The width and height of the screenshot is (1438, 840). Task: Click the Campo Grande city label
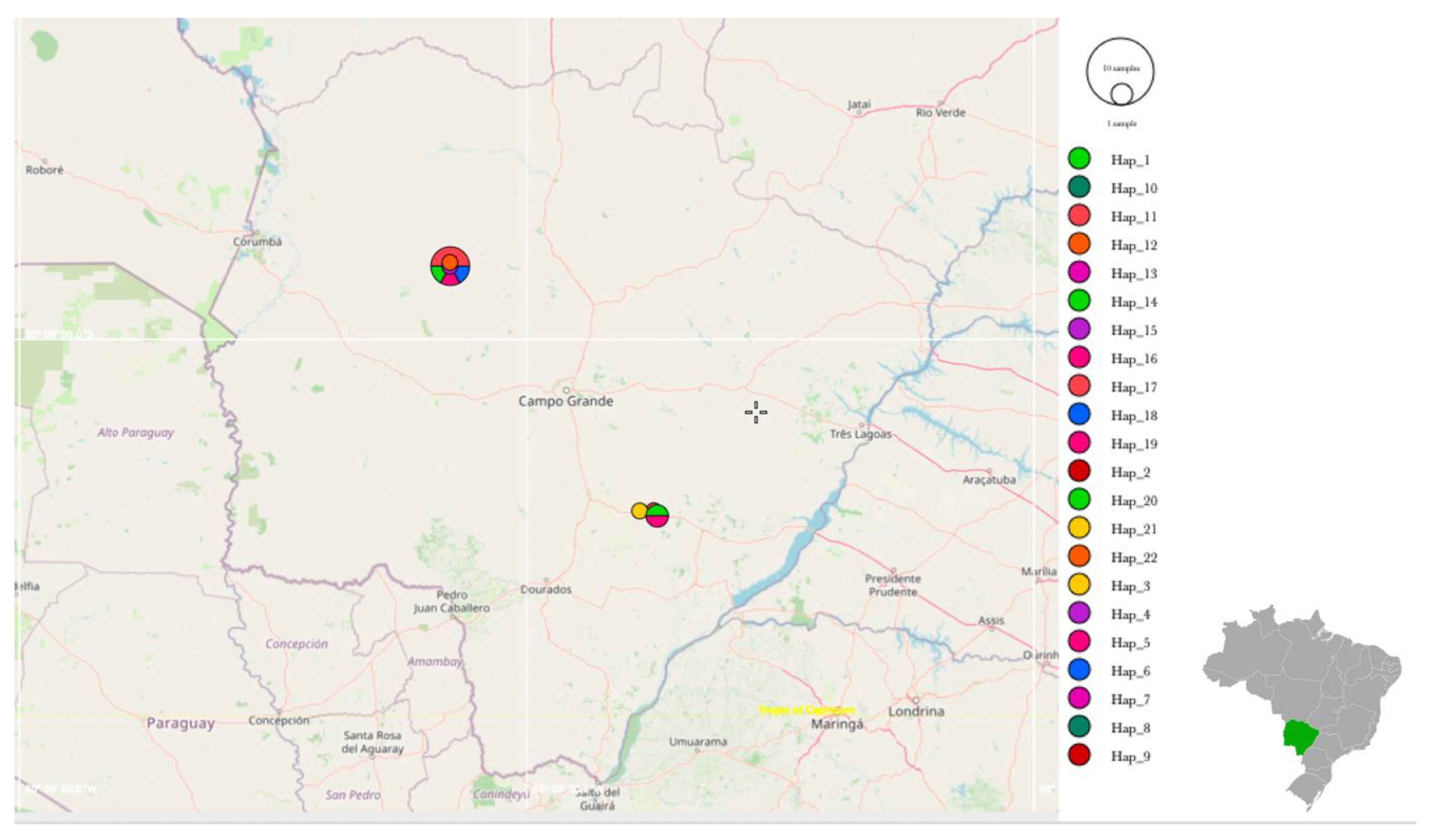tap(566, 402)
